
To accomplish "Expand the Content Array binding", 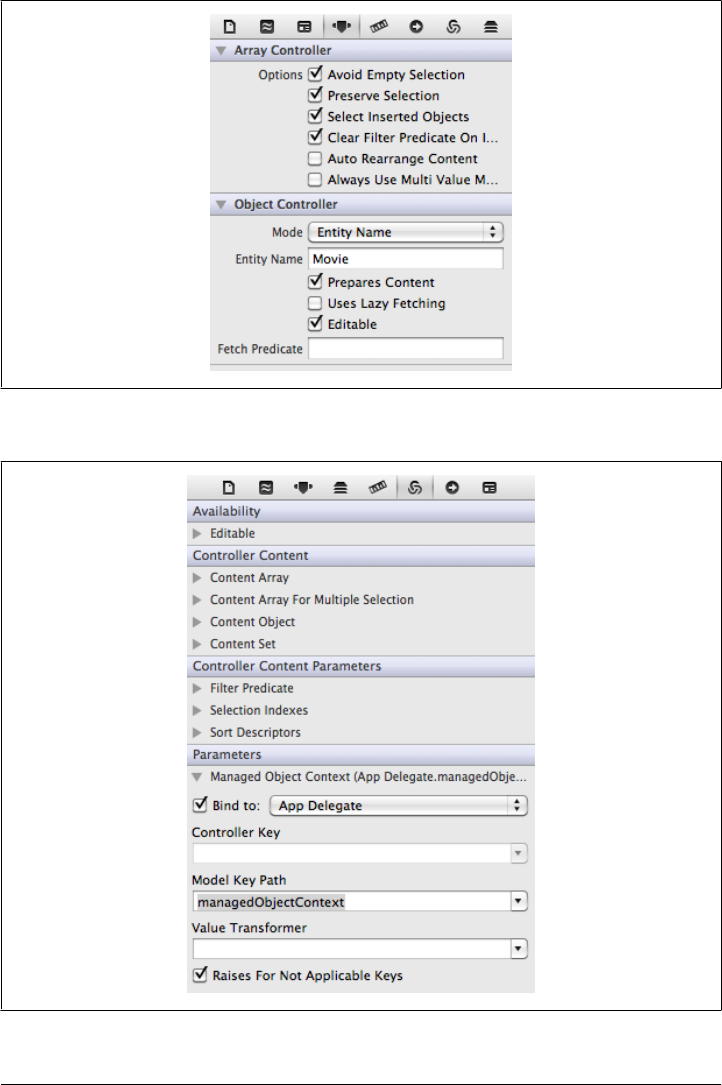I will coord(197,578).
